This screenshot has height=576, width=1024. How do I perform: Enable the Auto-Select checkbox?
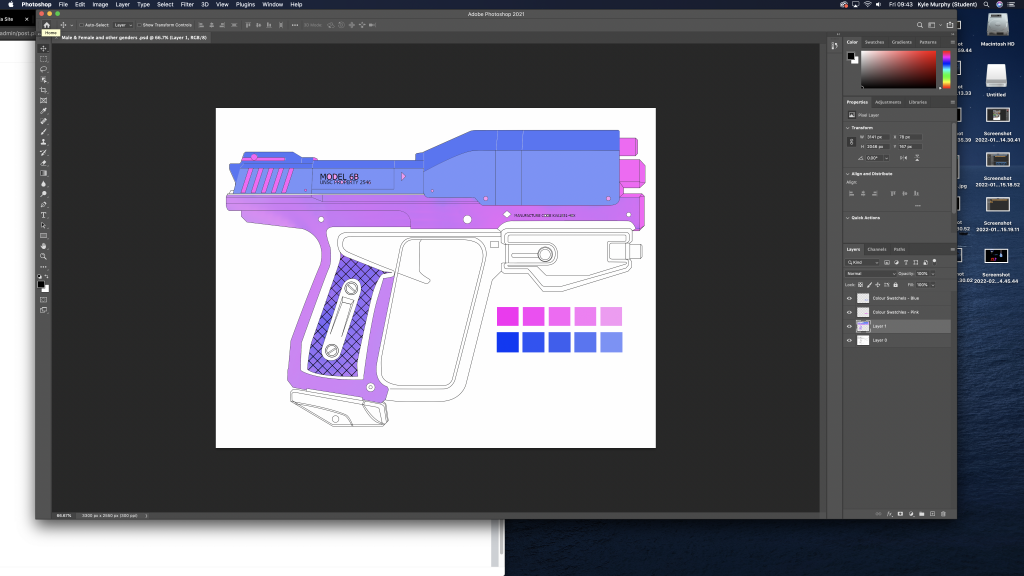[81, 25]
